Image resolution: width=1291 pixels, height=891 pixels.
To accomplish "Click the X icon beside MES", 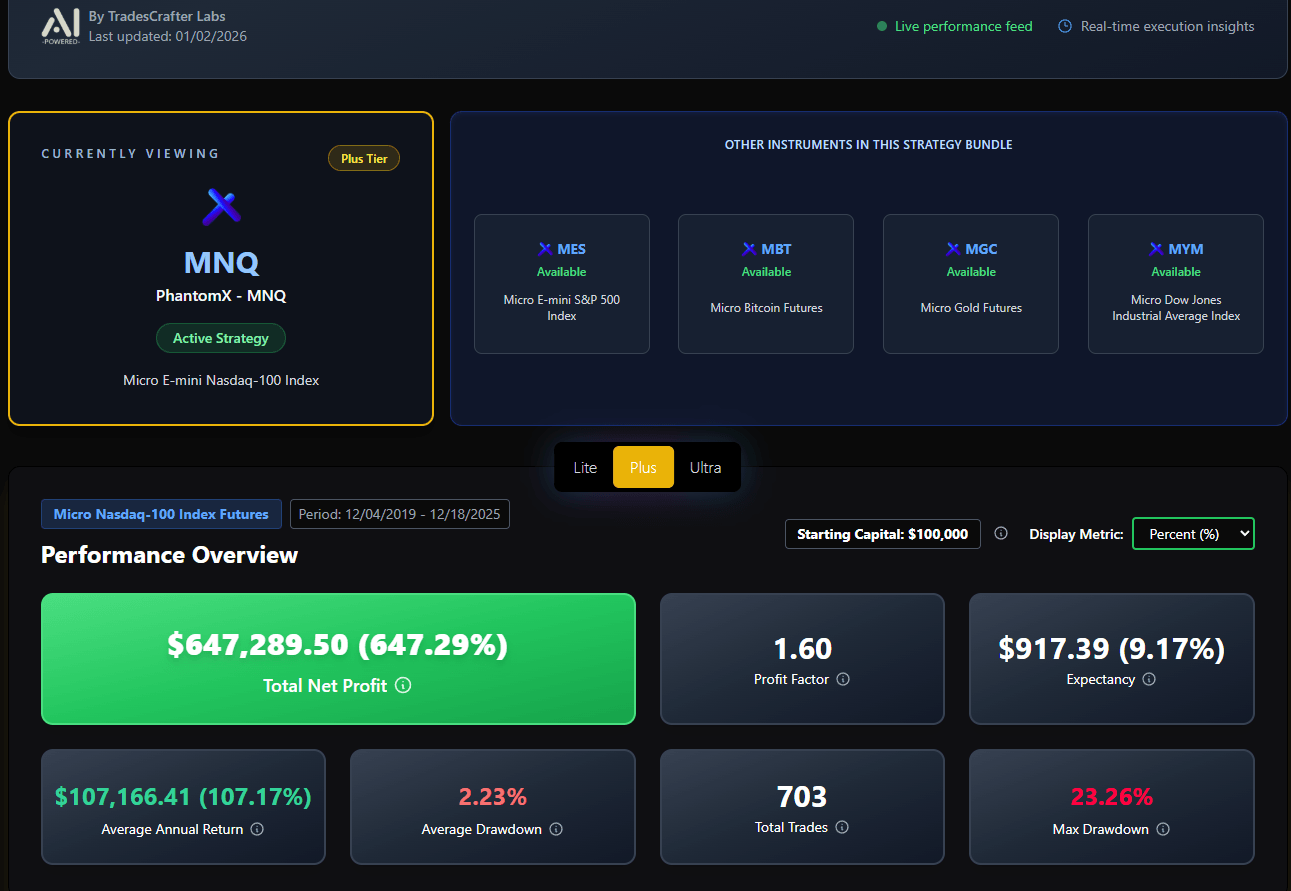I will 545,249.
